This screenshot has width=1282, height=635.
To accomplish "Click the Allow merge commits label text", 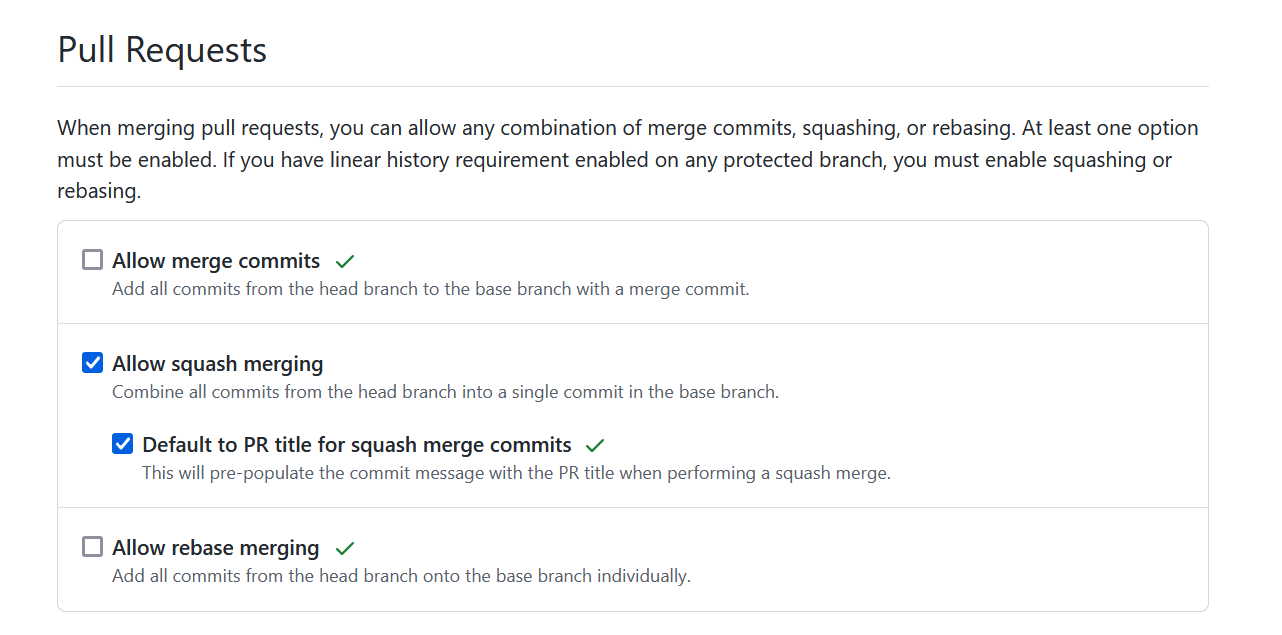I will click(x=216, y=260).
